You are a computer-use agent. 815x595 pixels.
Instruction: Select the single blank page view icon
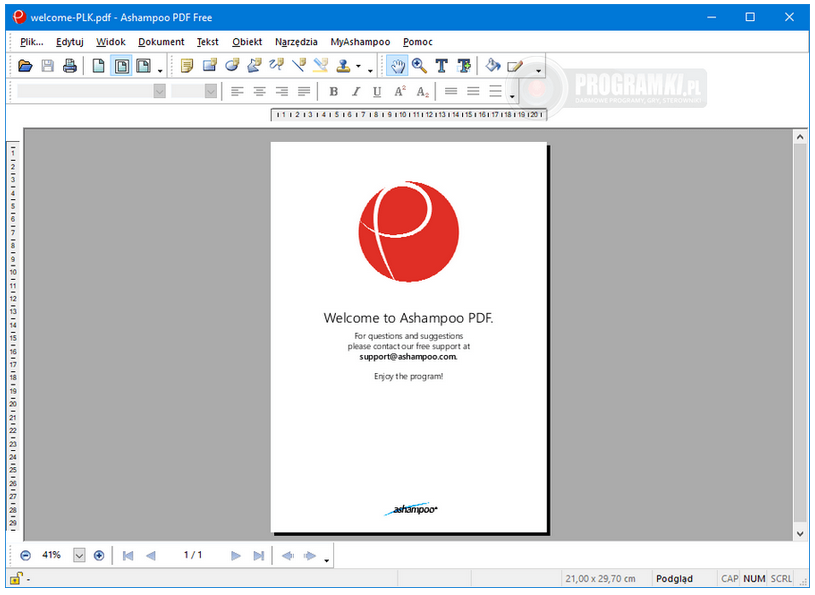(98, 66)
